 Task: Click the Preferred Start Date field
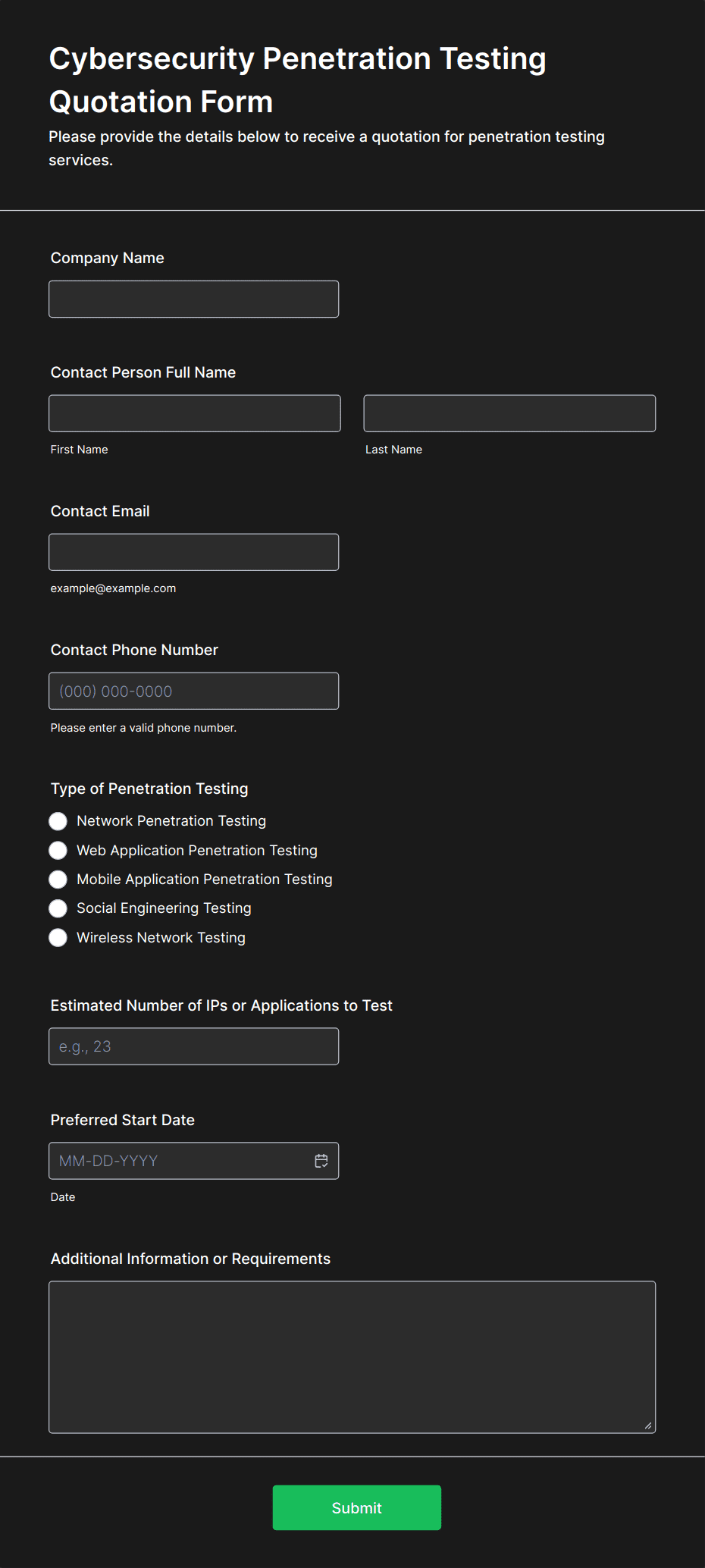[x=194, y=1161]
